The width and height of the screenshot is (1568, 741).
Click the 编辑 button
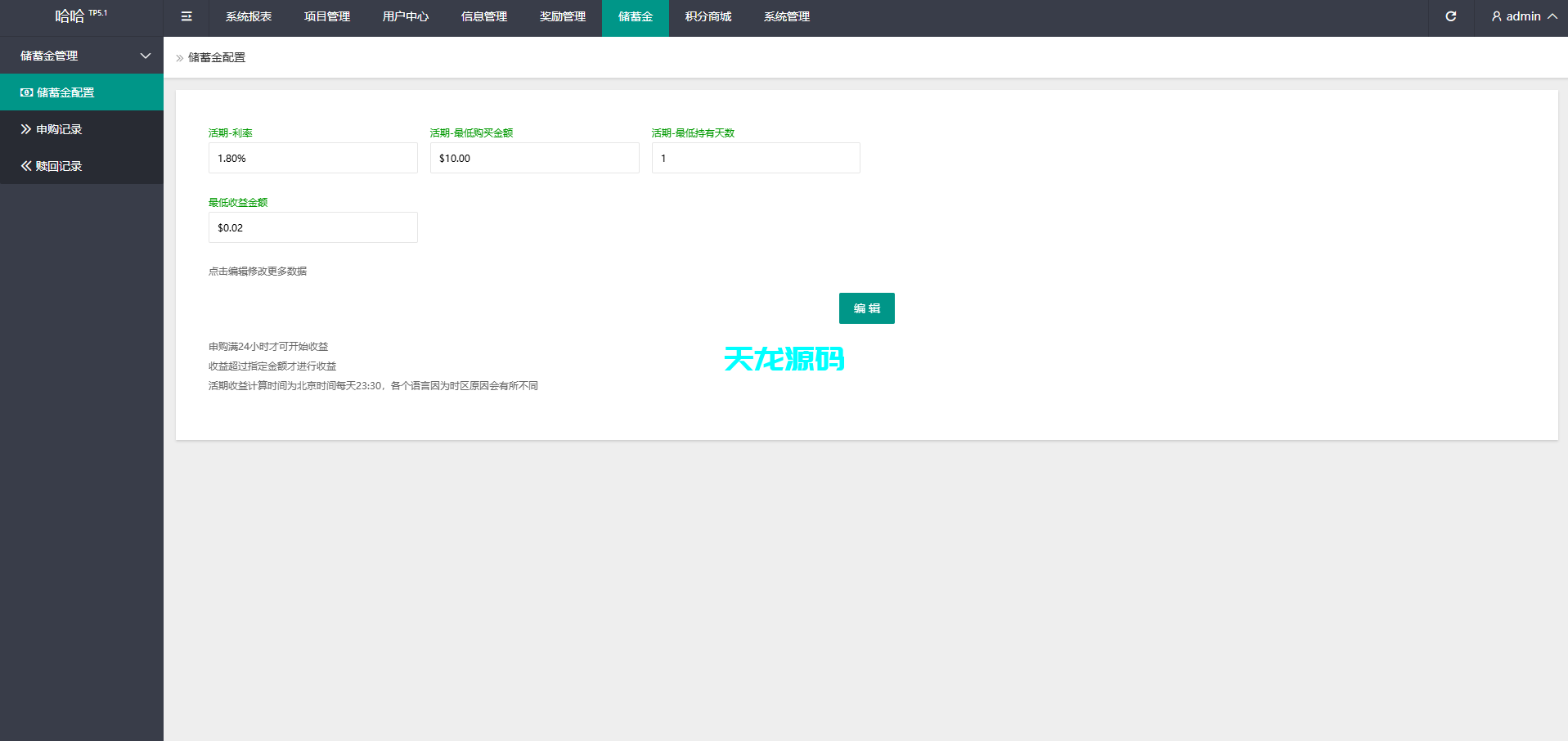point(866,308)
